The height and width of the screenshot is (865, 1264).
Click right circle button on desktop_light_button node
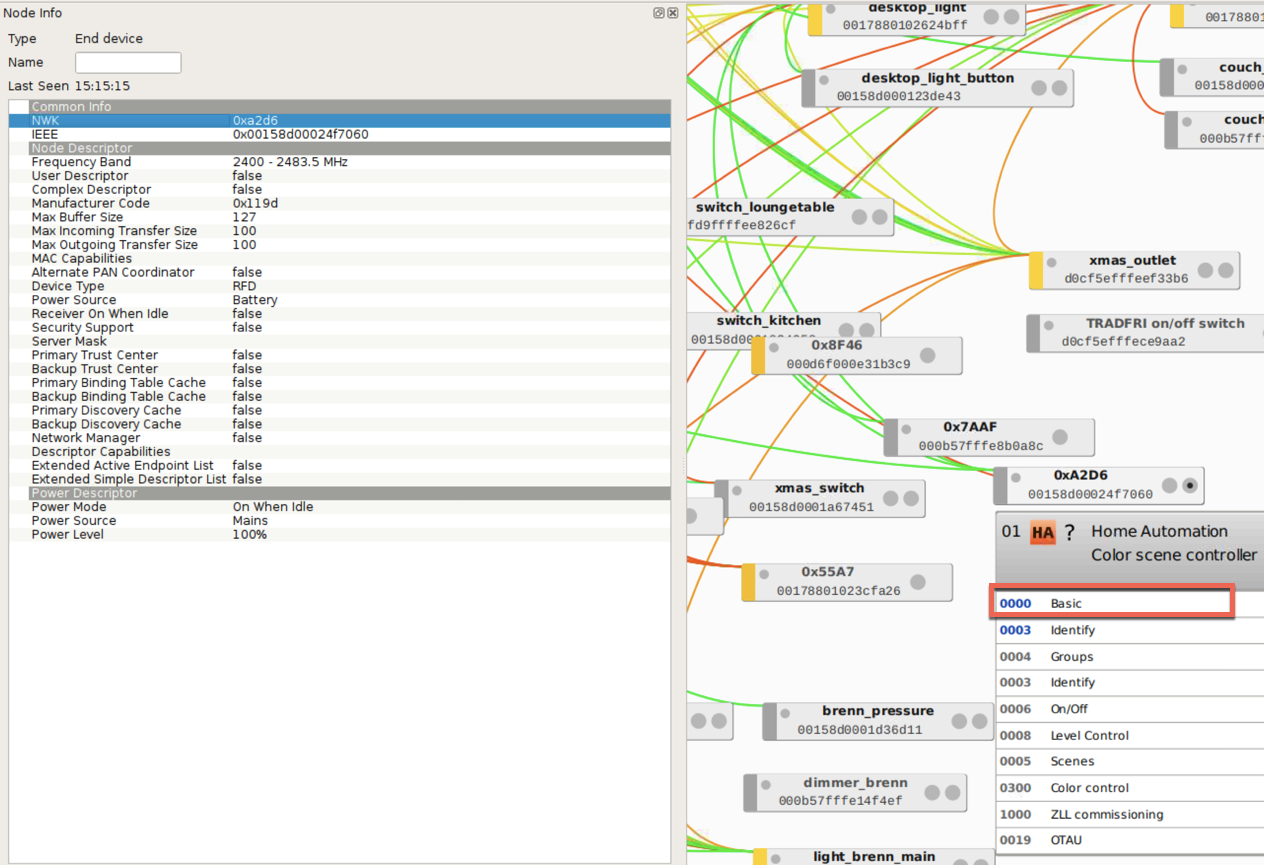[x=1059, y=87]
